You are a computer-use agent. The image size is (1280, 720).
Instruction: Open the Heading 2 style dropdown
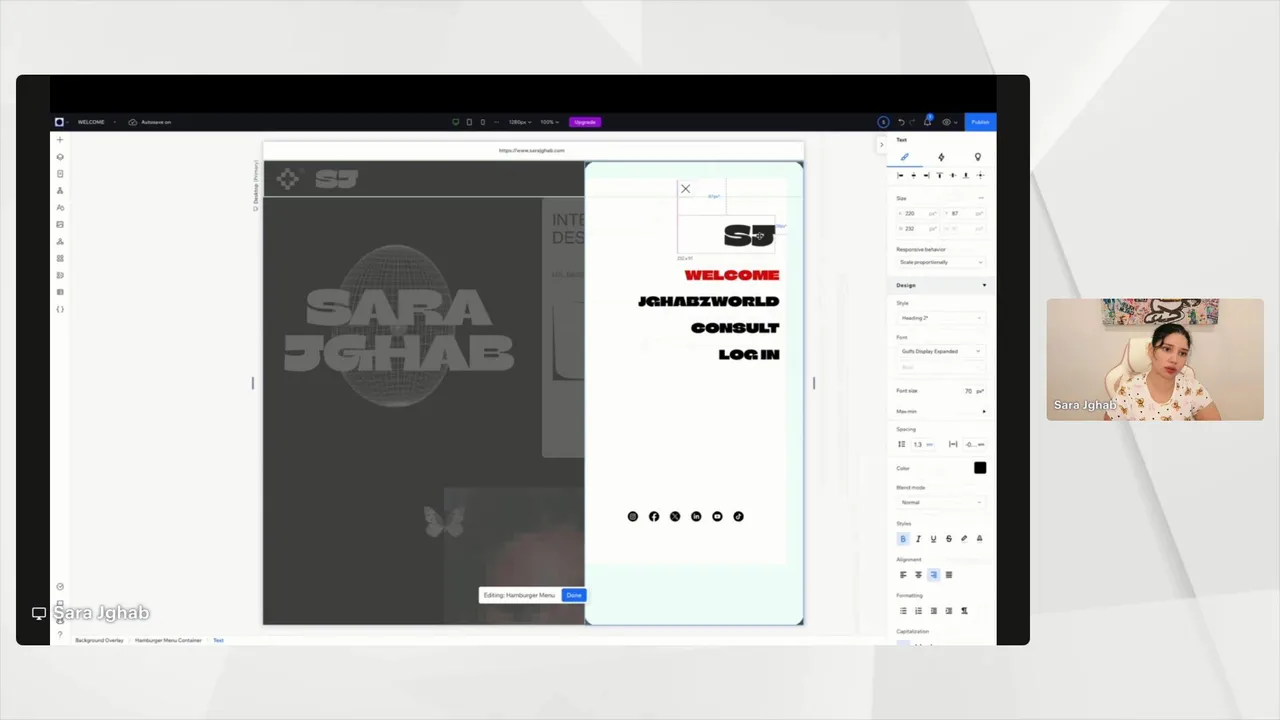pos(940,318)
